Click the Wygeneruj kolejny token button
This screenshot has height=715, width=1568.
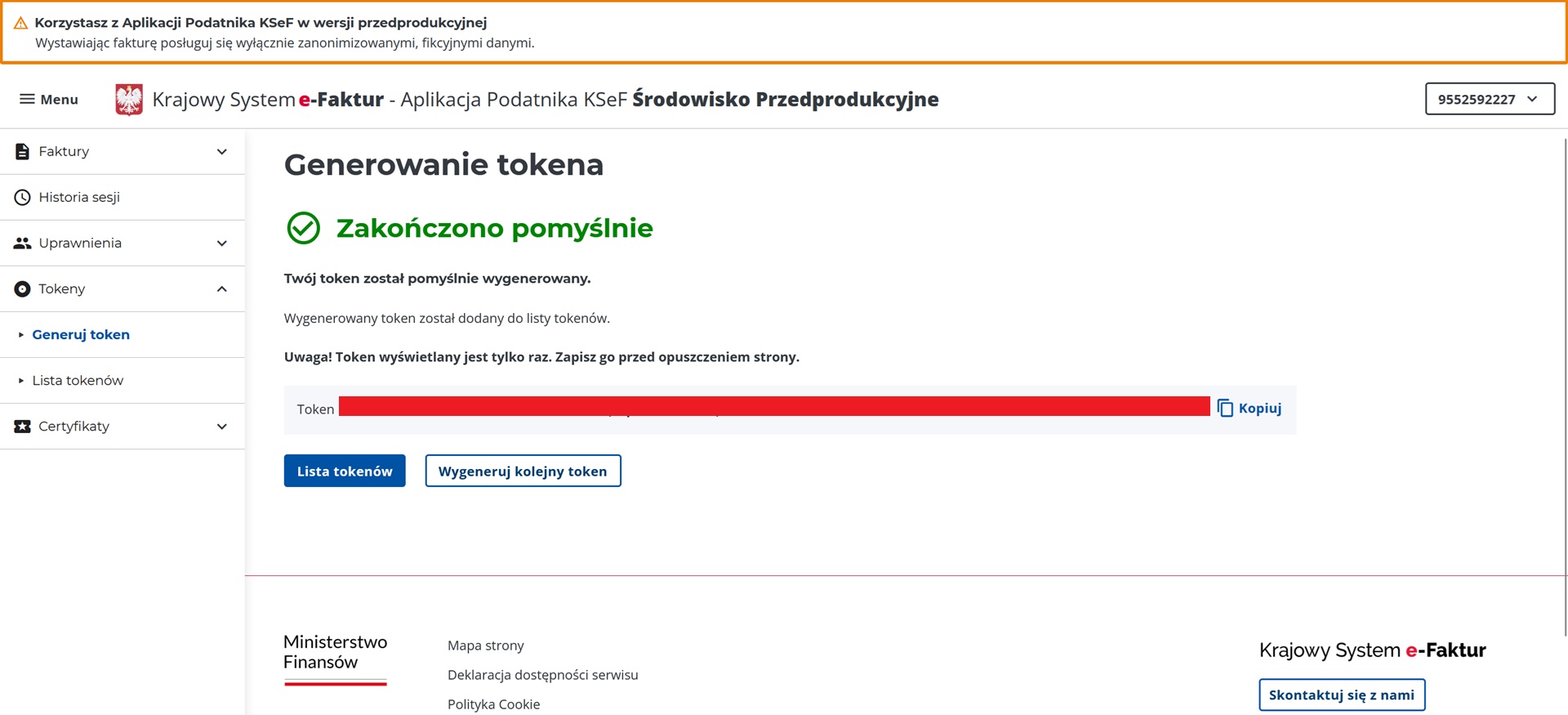522,471
